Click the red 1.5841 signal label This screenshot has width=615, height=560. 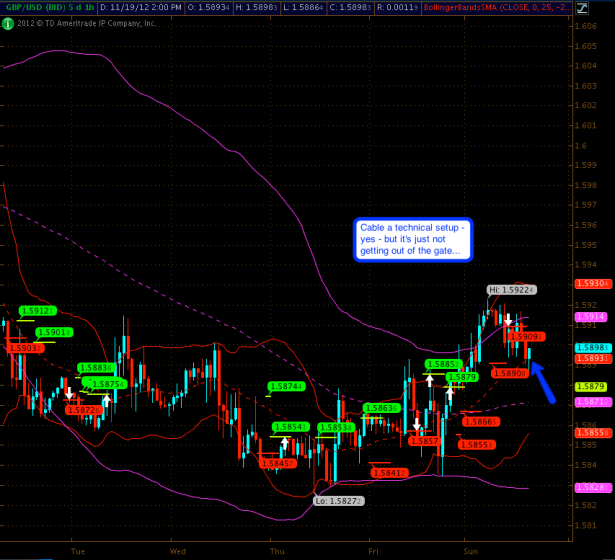coord(387,473)
